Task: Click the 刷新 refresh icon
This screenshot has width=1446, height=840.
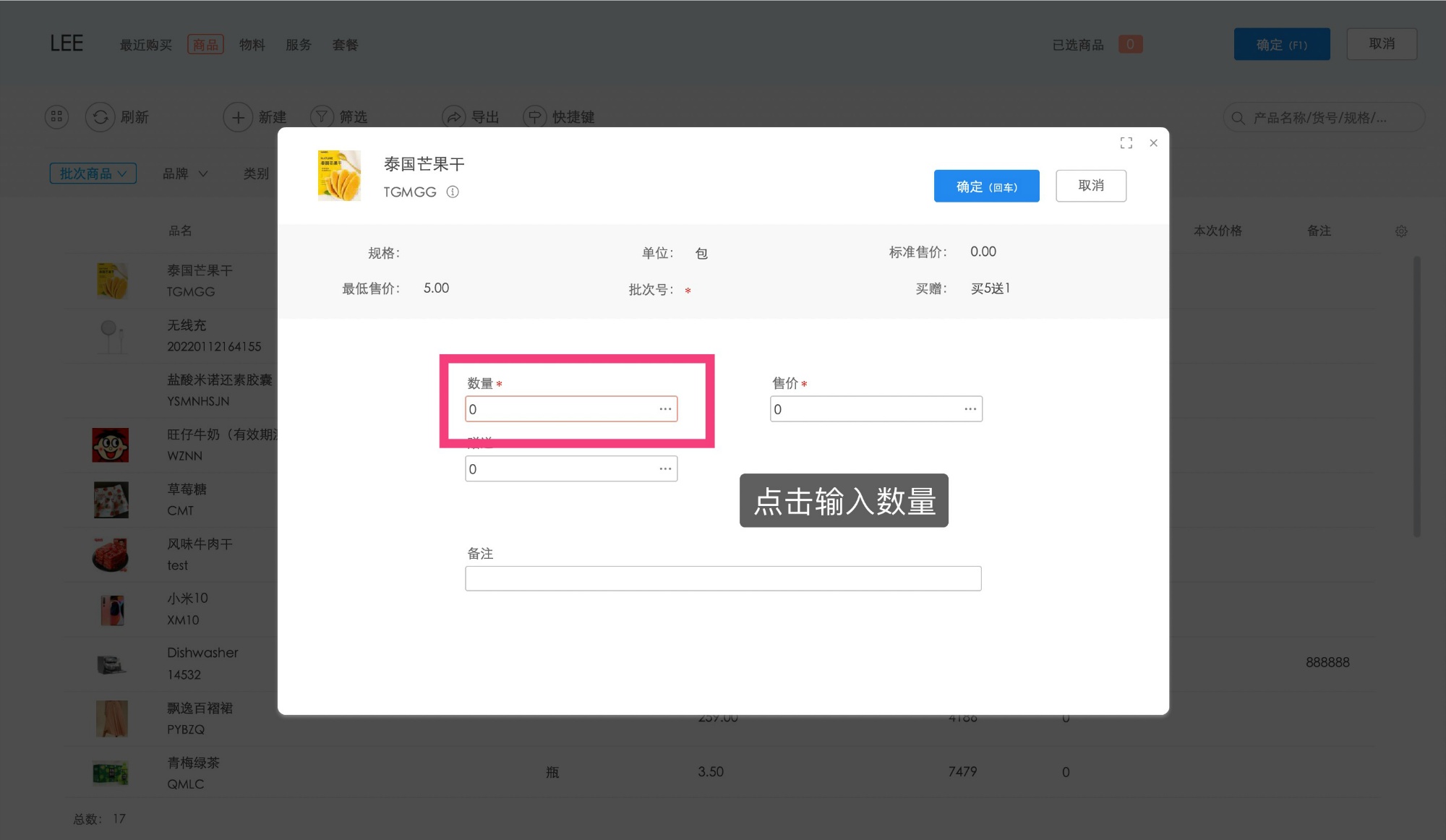Action: [x=99, y=116]
